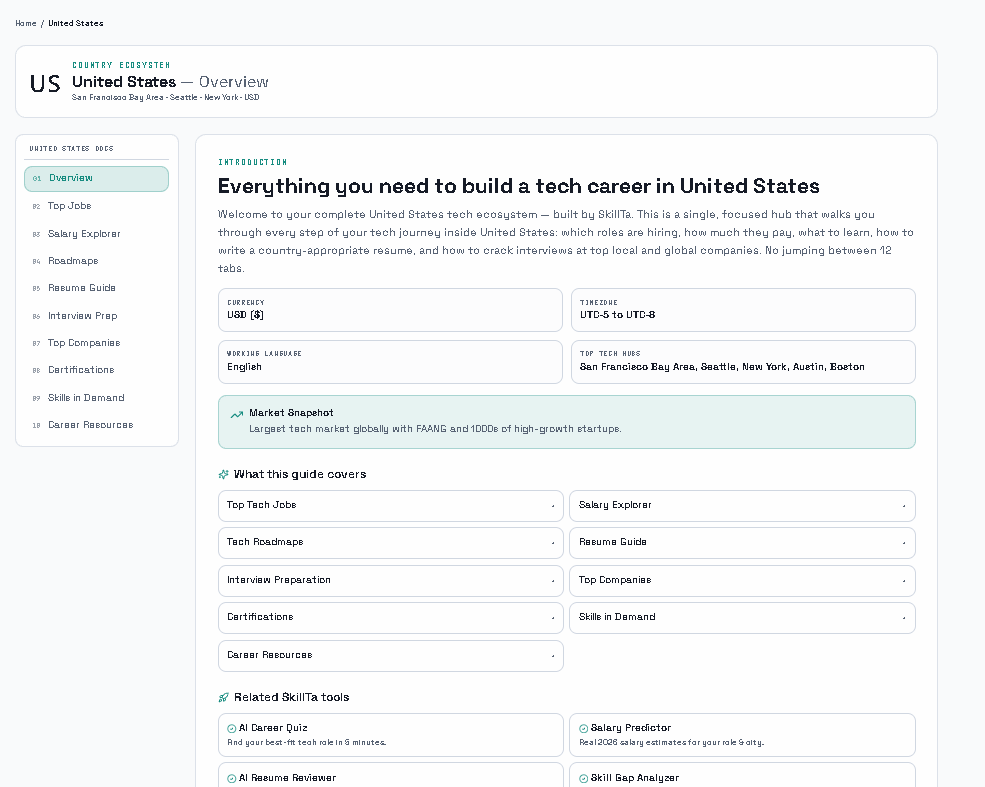Open Top Jobs in the sidebar
This screenshot has height=787, width=985.
(x=97, y=206)
